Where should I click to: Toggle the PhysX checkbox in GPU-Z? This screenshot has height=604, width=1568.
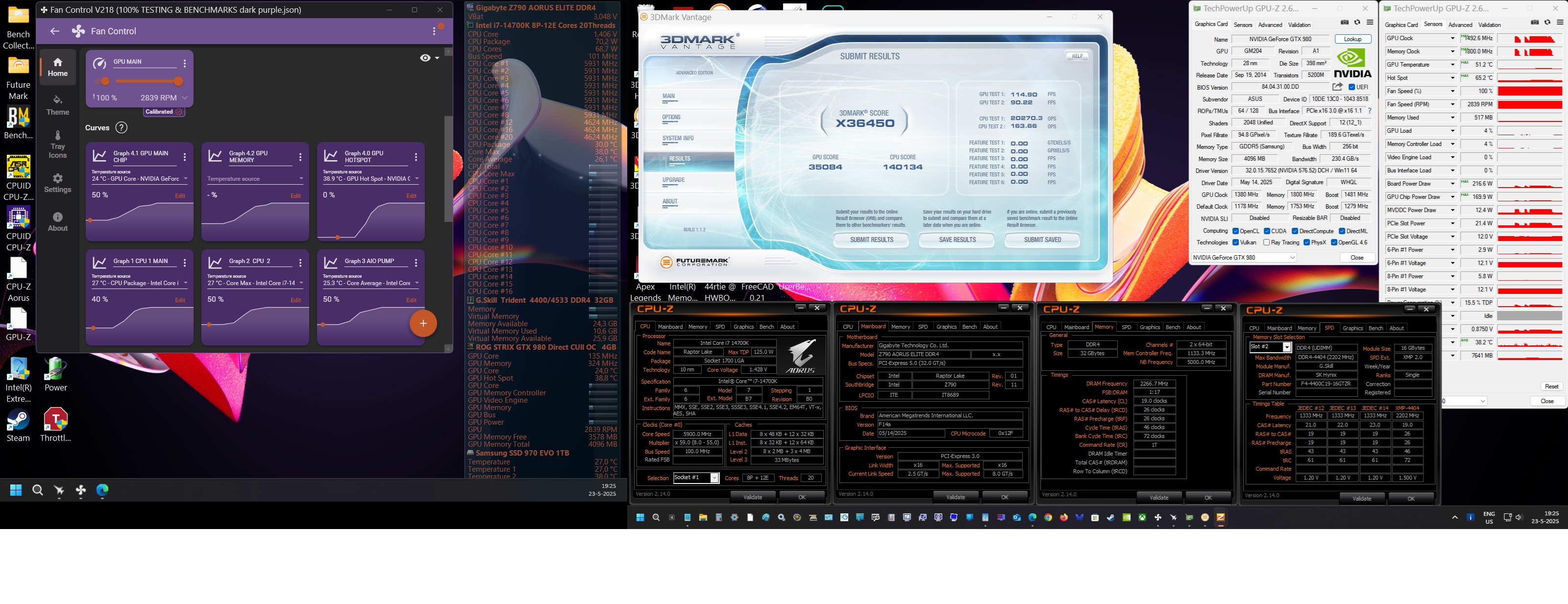[1306, 242]
